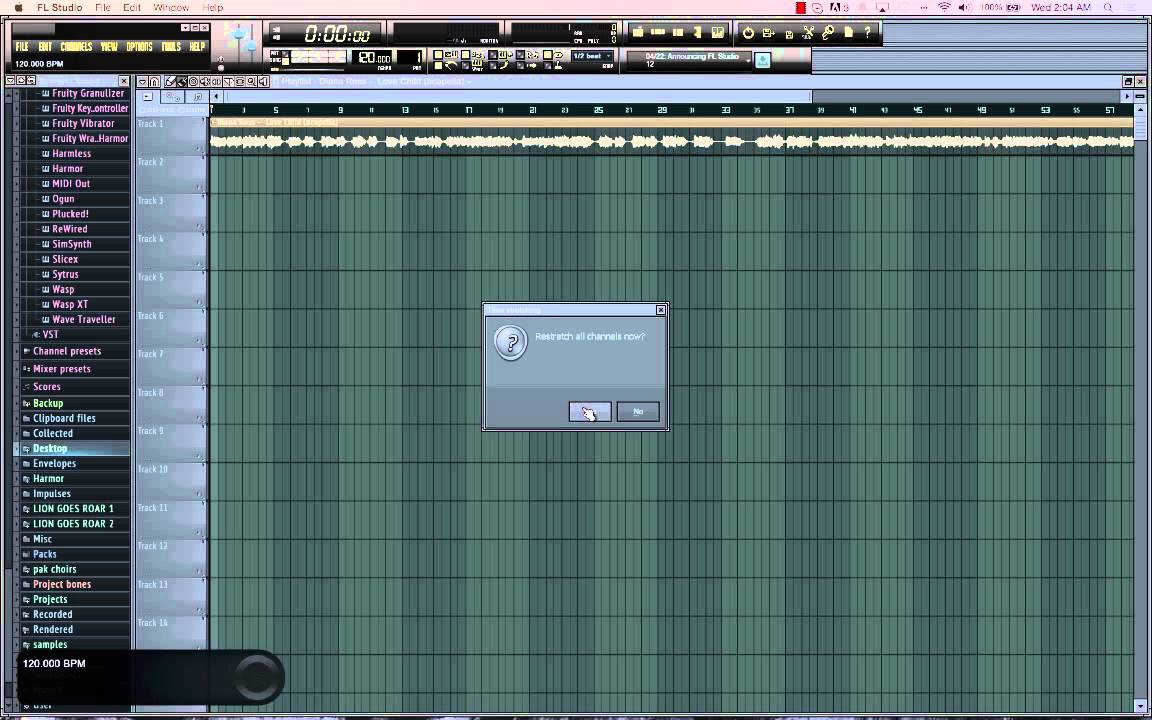Image resolution: width=1152 pixels, height=720 pixels.
Task: Expand the Backup folder in the browser
Action: tap(48, 403)
